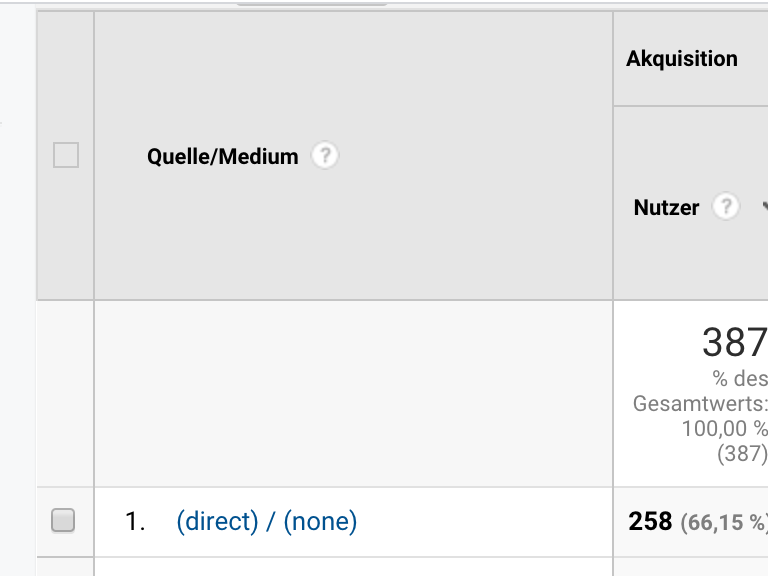Open the (direct) / (none) source link

(266, 521)
